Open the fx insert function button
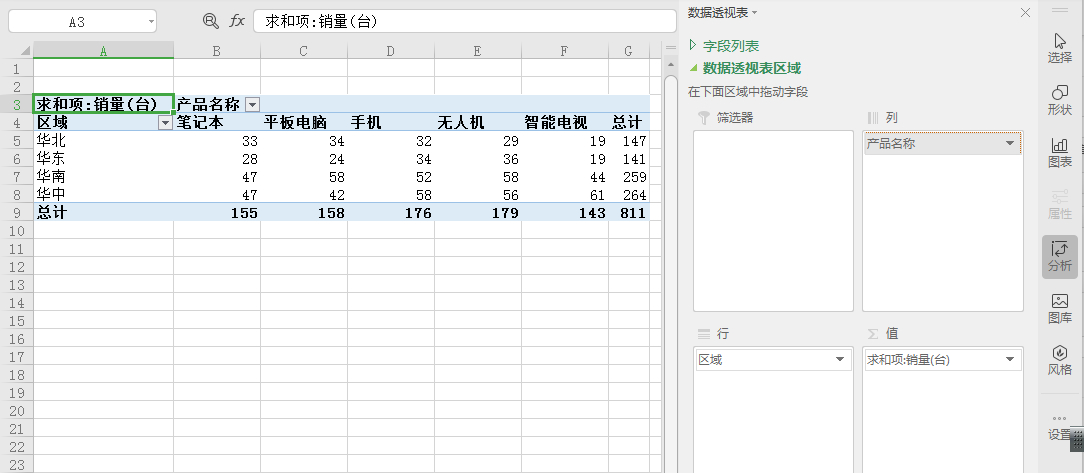The image size is (1084, 473). [237, 21]
